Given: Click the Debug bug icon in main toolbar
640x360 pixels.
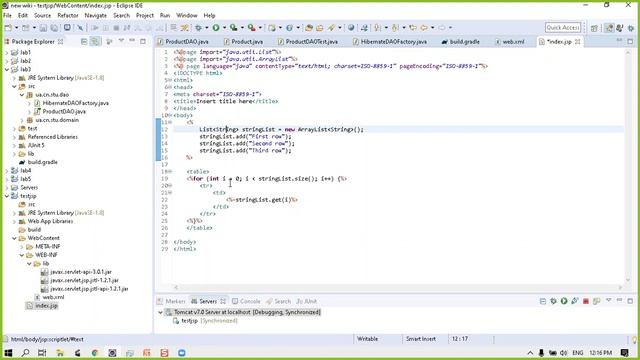Looking at the screenshot, I should tap(198, 28).
